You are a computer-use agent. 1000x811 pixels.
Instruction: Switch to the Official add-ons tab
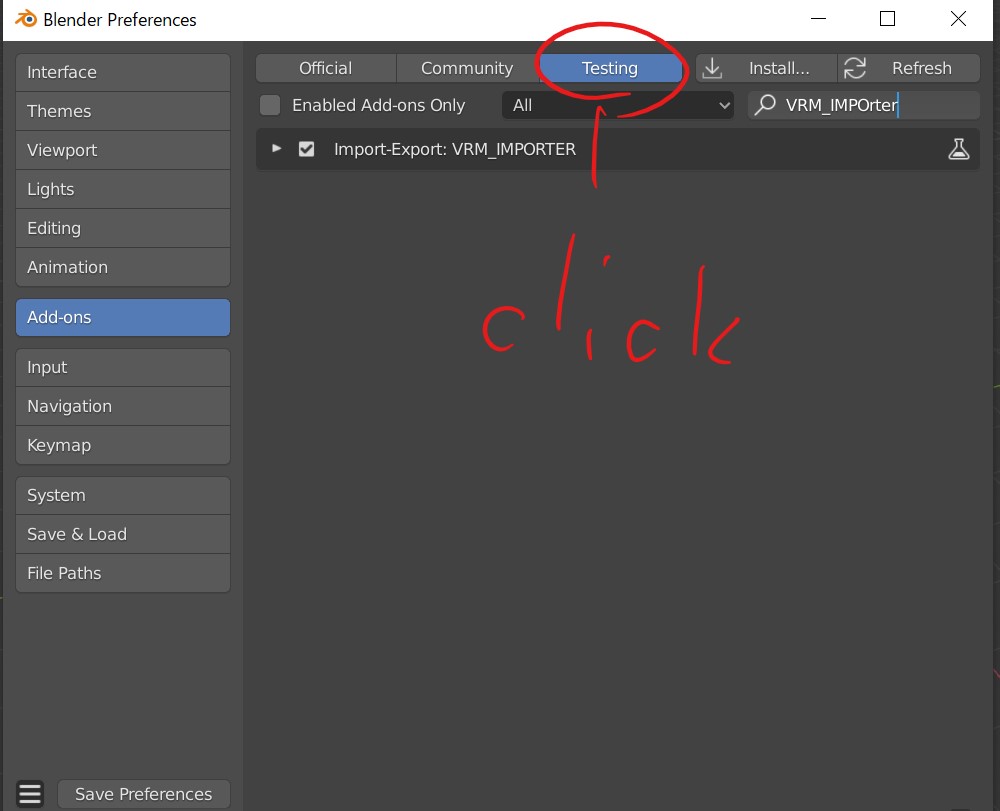(x=325, y=68)
